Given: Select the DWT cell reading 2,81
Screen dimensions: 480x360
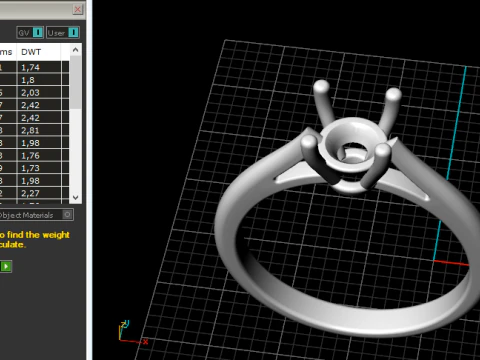Looking at the screenshot, I should pyautogui.click(x=39, y=130).
